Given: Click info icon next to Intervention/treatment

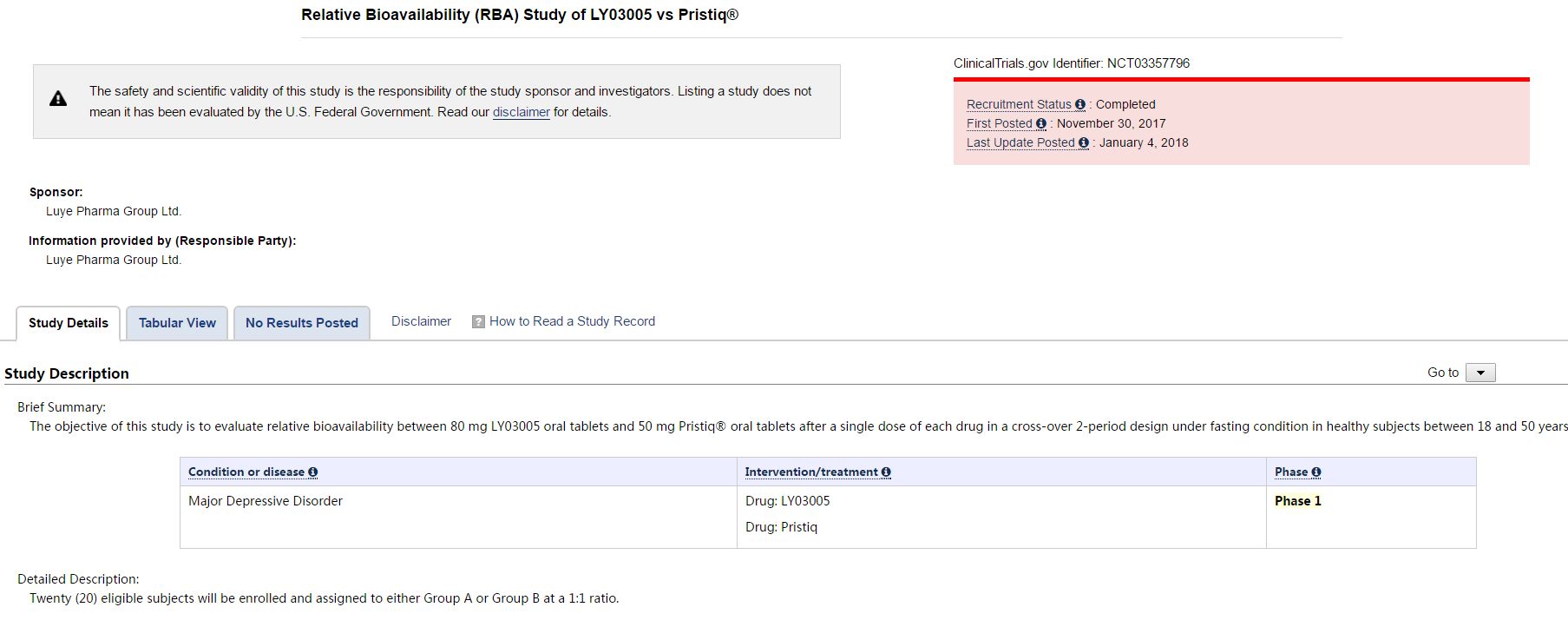Looking at the screenshot, I should point(886,472).
